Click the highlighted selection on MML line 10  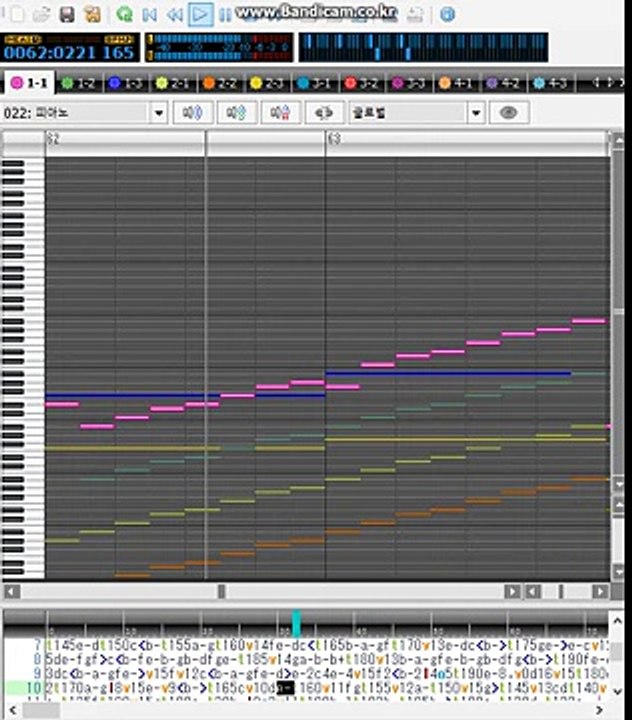pos(285,688)
